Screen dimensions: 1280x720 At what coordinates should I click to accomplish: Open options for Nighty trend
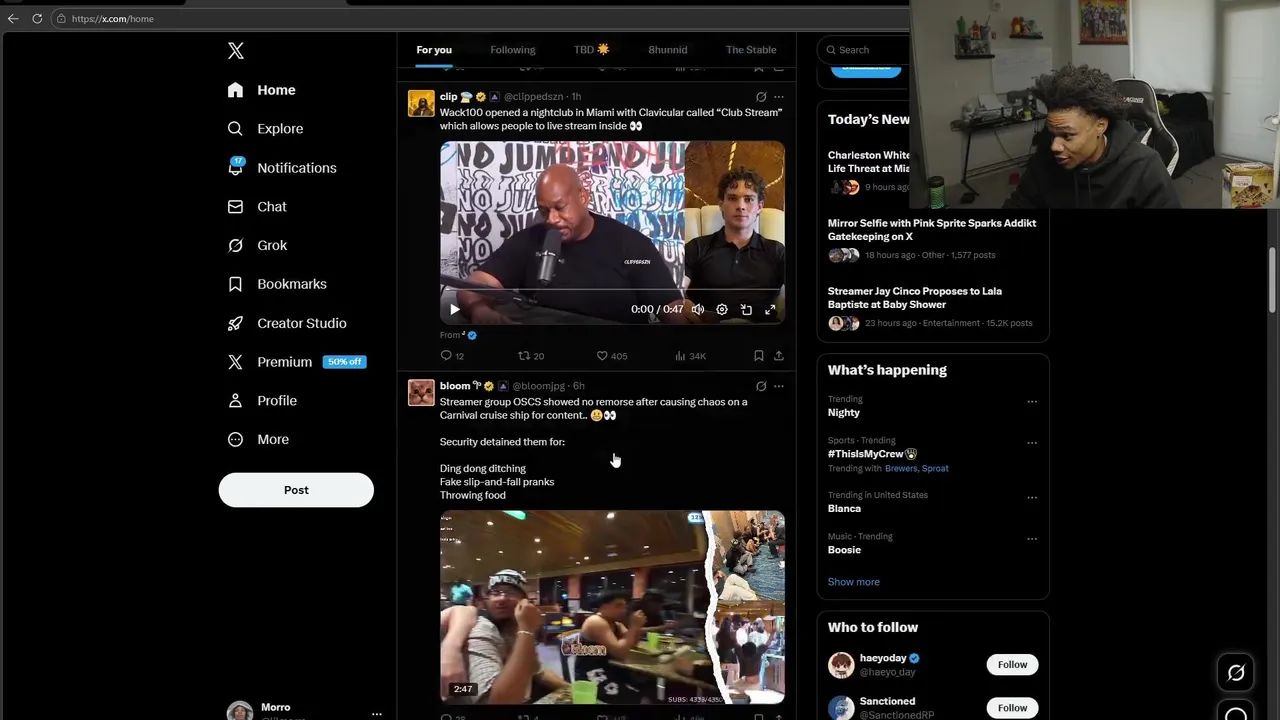pyautogui.click(x=1032, y=402)
